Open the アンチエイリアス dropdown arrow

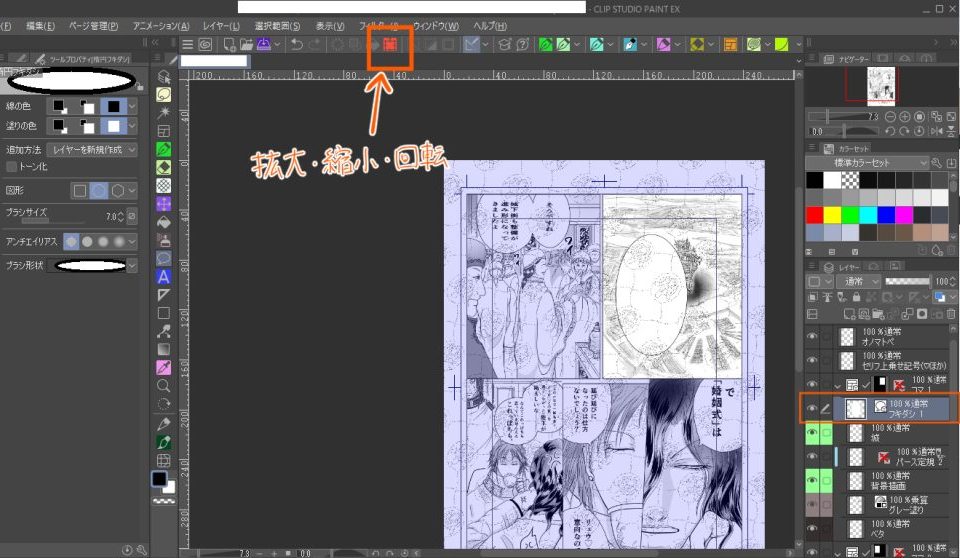coord(132,242)
